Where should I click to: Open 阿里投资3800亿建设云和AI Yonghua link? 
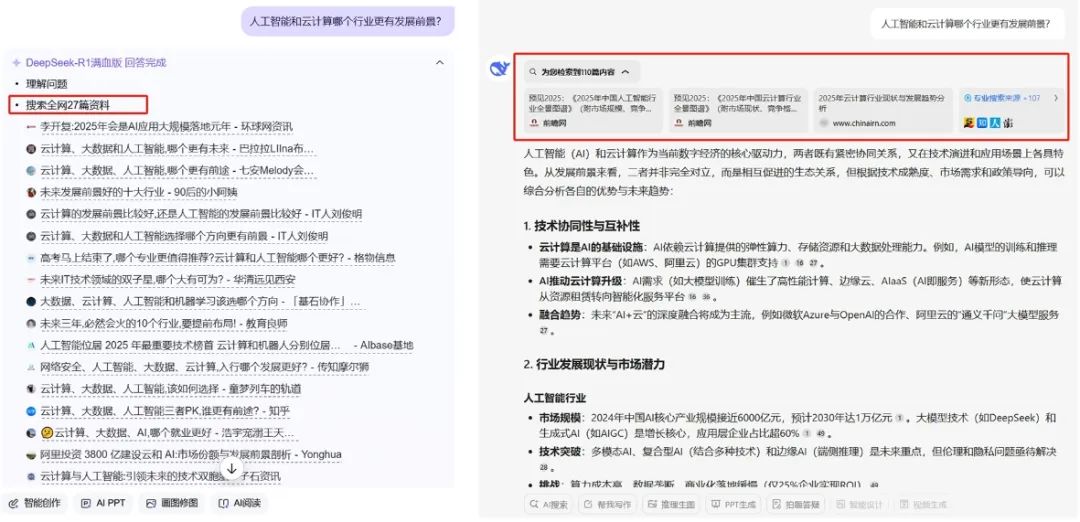click(191, 455)
